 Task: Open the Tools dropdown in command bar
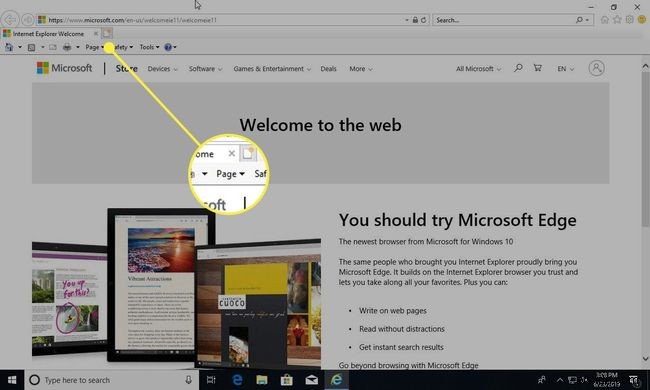coord(149,47)
